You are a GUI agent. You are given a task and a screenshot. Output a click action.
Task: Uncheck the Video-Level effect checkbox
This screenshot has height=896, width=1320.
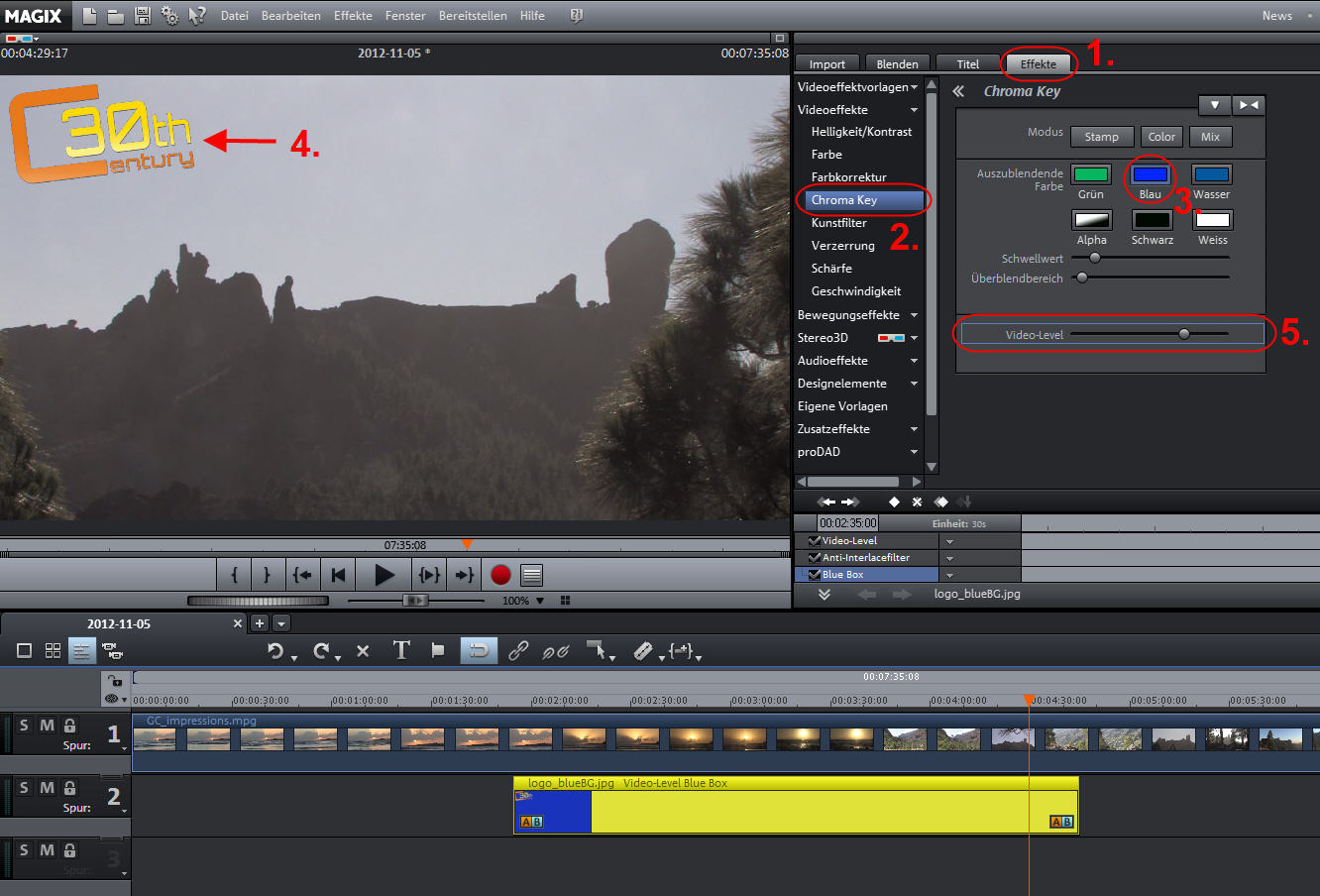coord(815,540)
